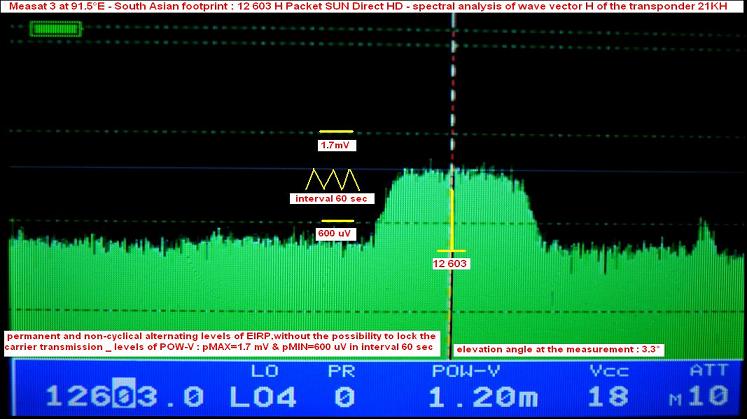Click the elevation angle annotation text

click(559, 349)
